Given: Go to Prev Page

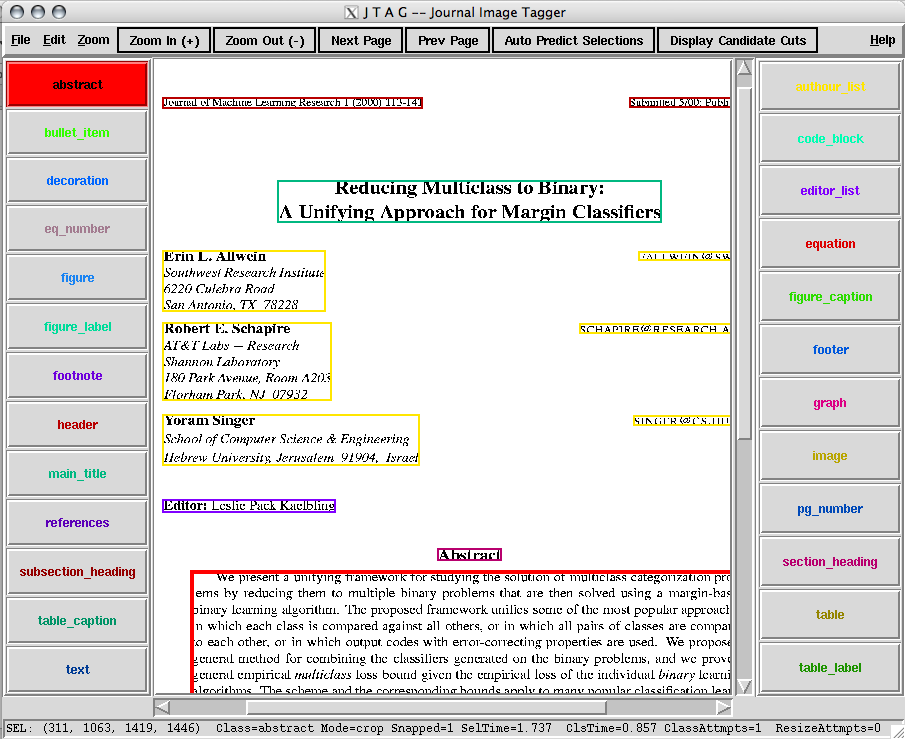Looking at the screenshot, I should (x=448, y=40).
